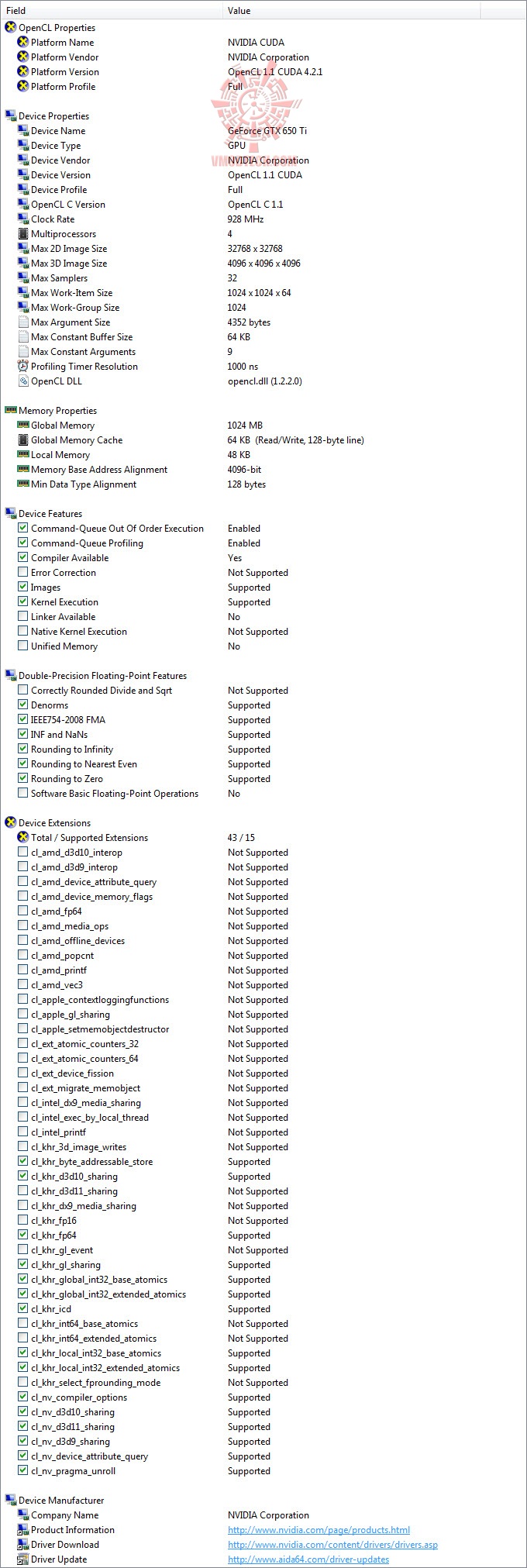527x1568 pixels.
Task: Click the Driver Update icon
Action: (22, 1559)
